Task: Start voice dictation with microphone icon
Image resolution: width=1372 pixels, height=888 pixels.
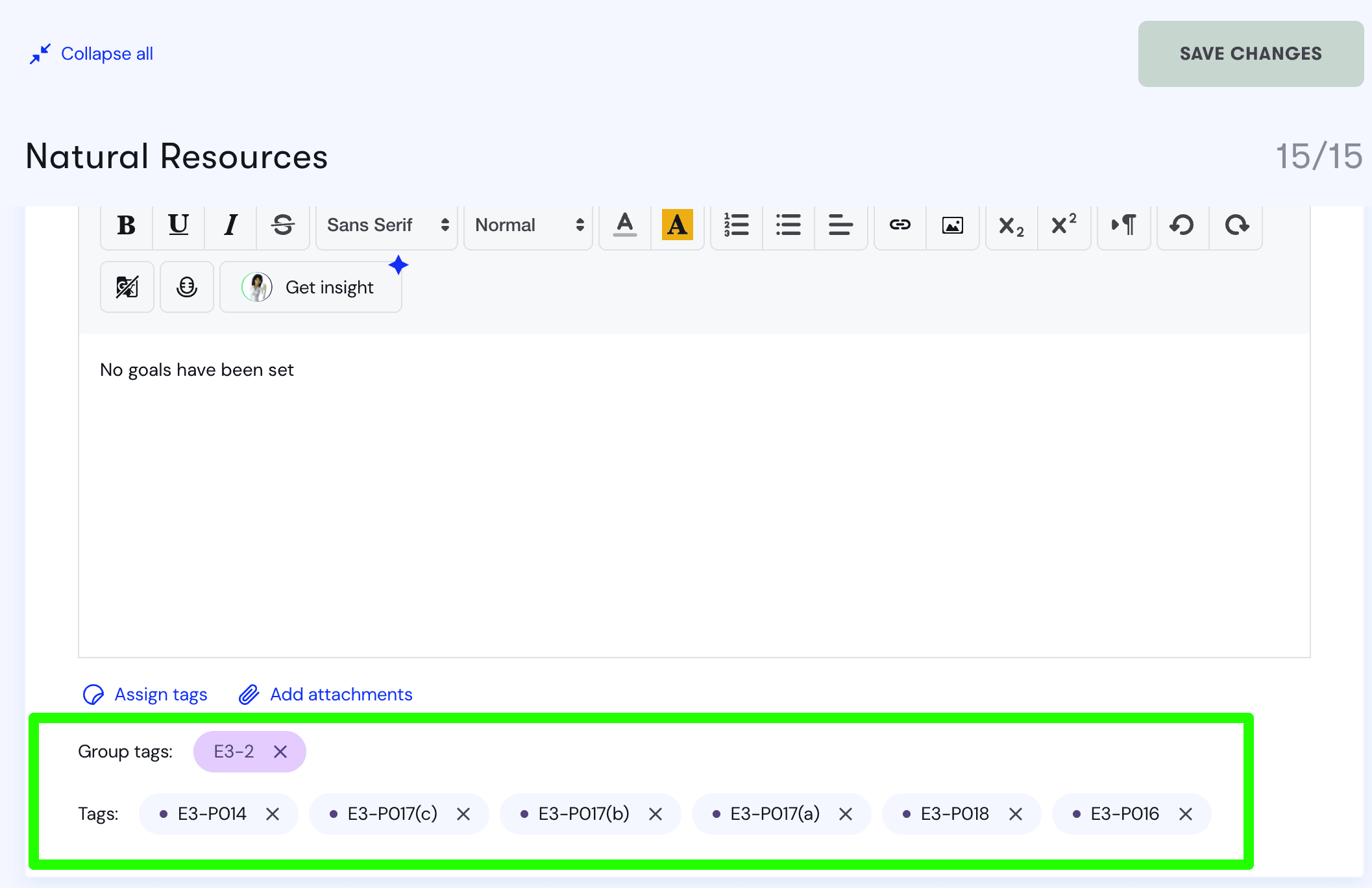Action: pos(187,287)
